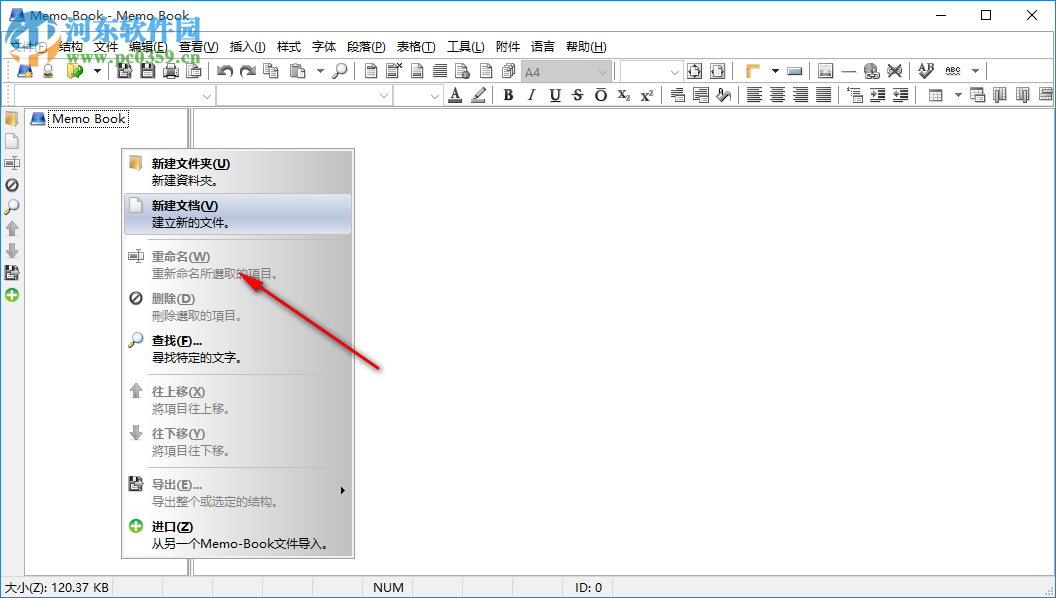Click the Paste clipboard icon
The width and height of the screenshot is (1056, 598).
pyautogui.click(x=297, y=71)
